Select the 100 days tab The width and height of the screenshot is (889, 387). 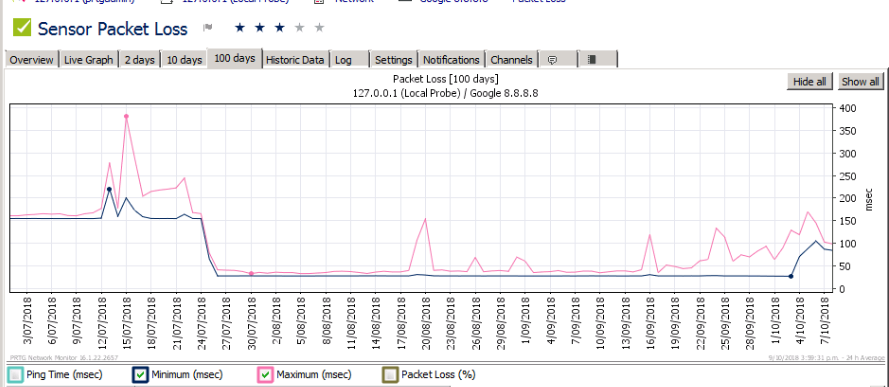click(235, 58)
